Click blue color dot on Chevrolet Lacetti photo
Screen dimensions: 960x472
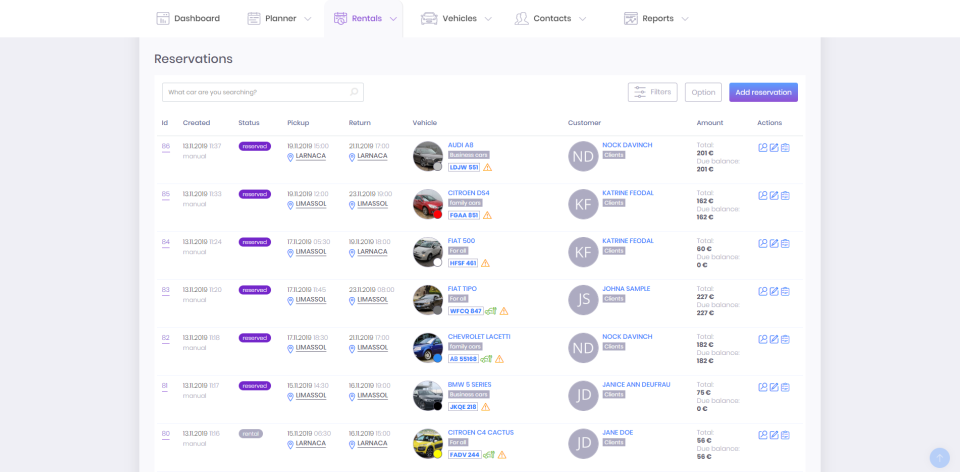click(438, 358)
